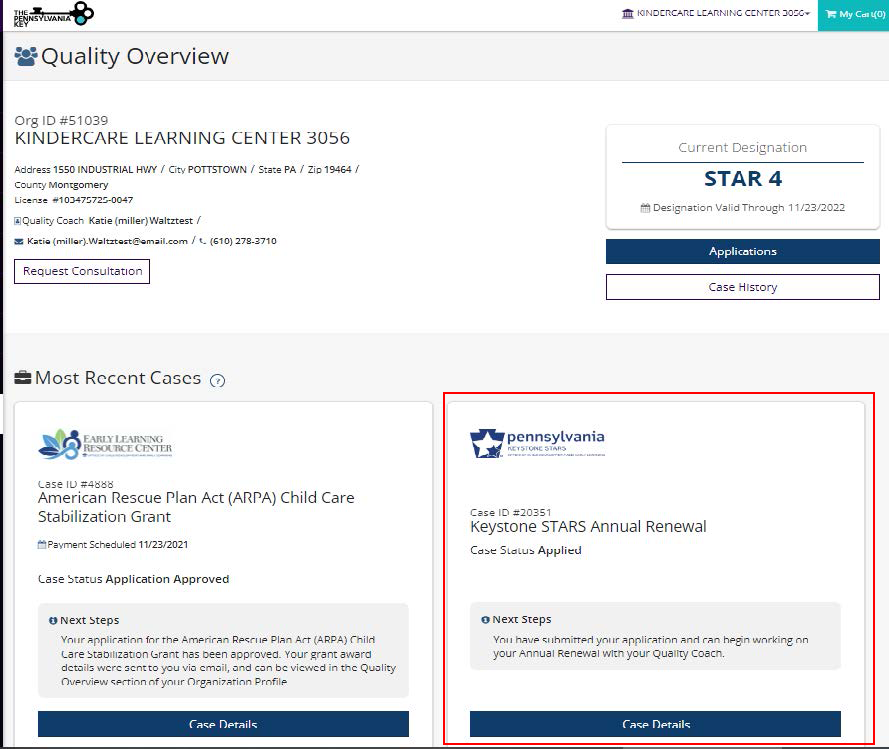Click the info icon in Keystone STARS Next Steps
This screenshot has width=889, height=749.
pyautogui.click(x=485, y=620)
